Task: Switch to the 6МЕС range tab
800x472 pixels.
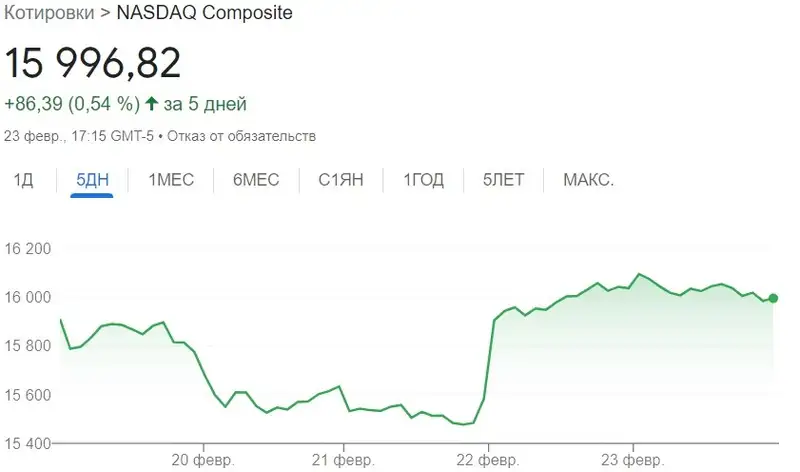Action: point(256,181)
